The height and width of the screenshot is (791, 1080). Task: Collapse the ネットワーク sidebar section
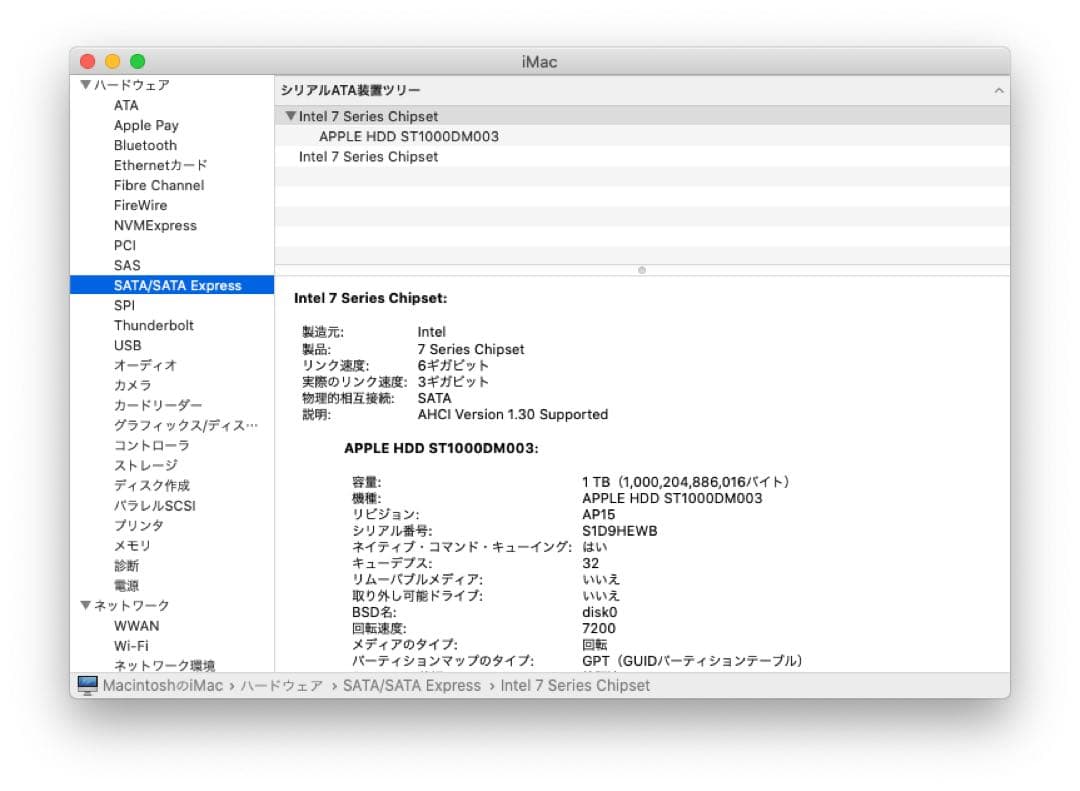pos(85,605)
